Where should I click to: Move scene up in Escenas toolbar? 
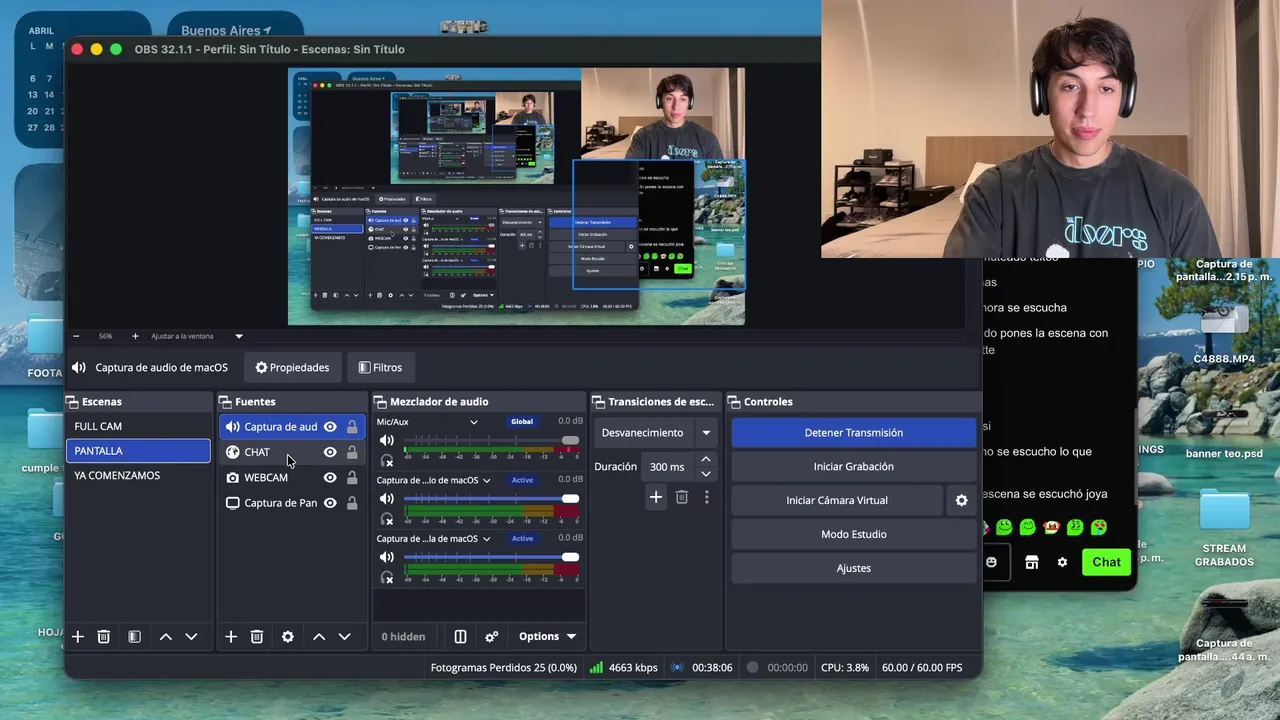click(166, 636)
